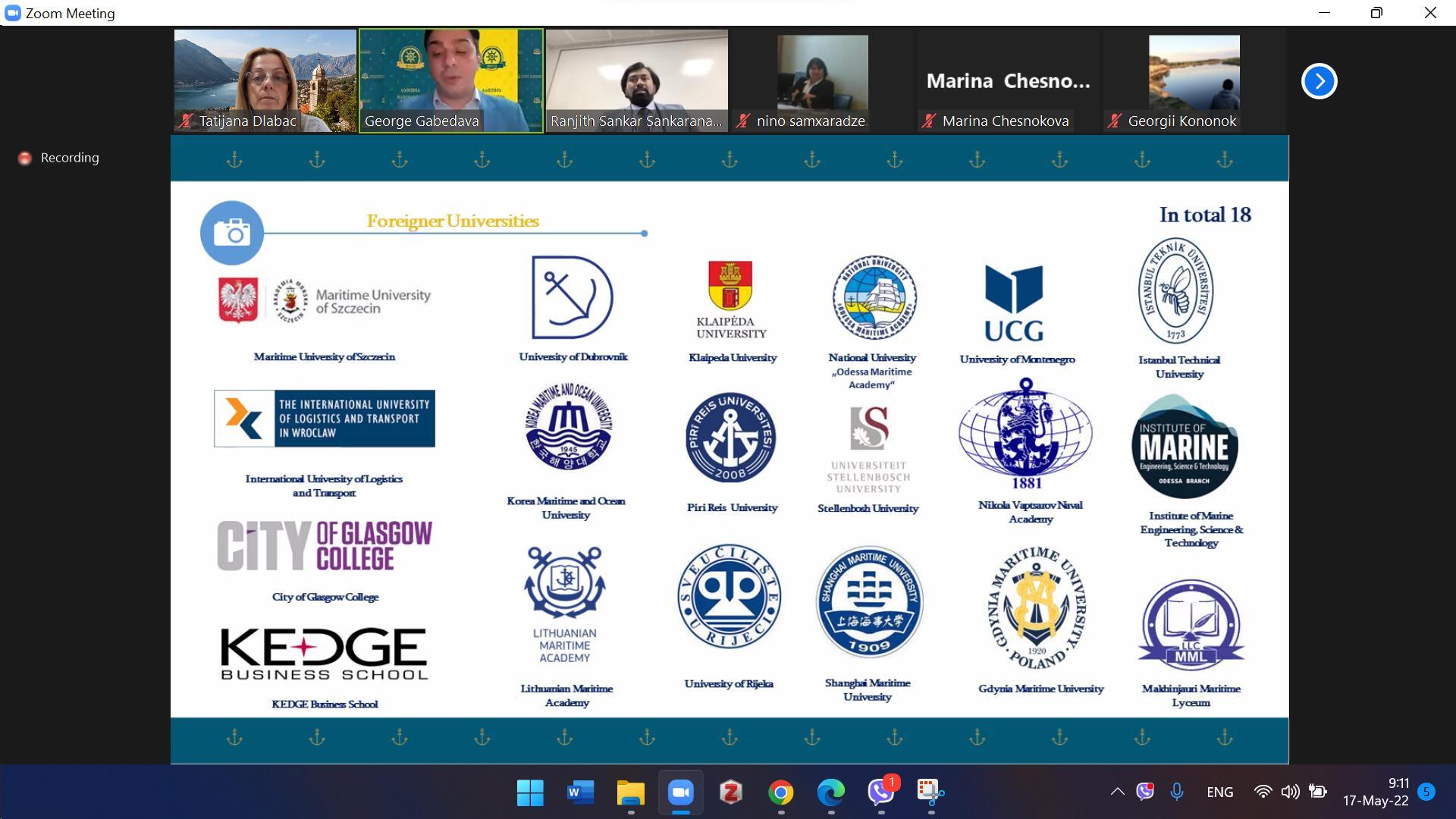Click the Lithuanian Maritime Academy anchor logo
1456x819 pixels.
click(565, 604)
